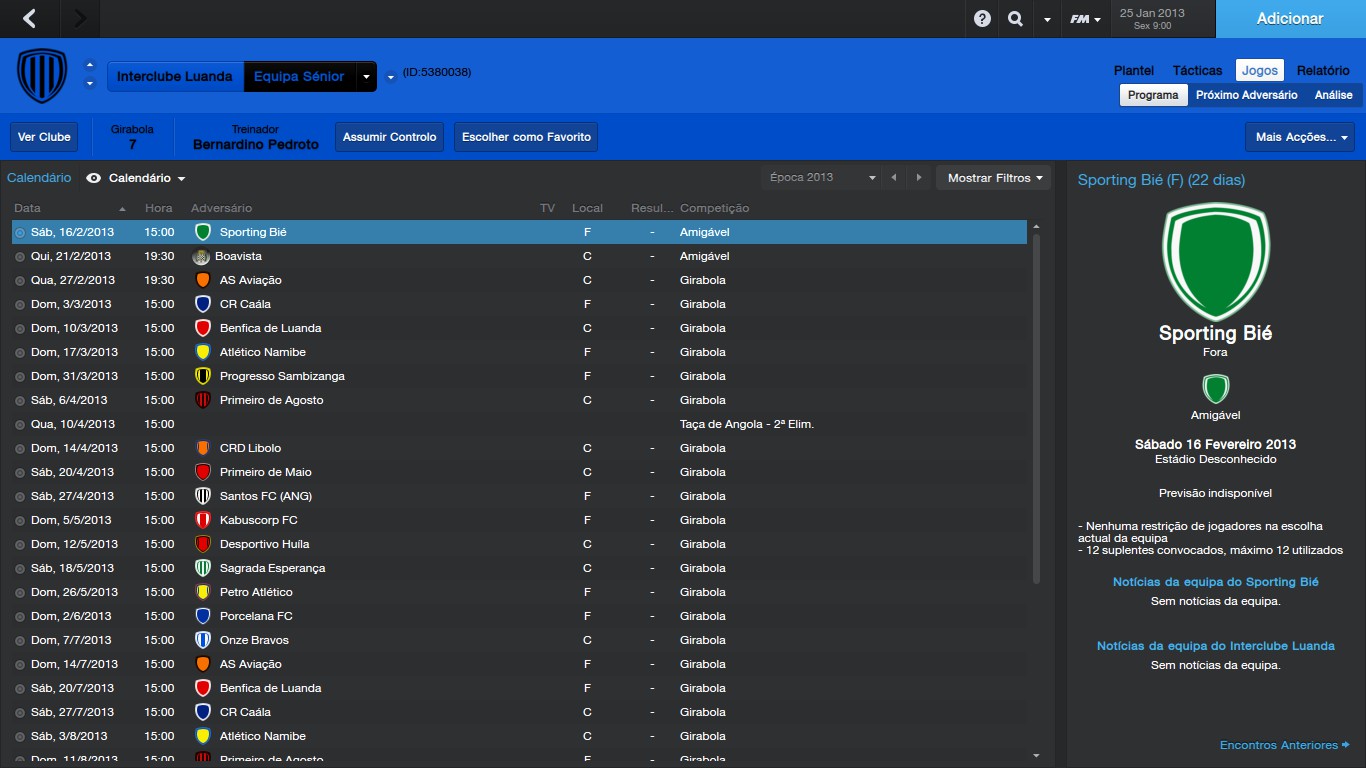This screenshot has height=768, width=1366.
Task: Expand the dropdown arrow beside search
Action: (1047, 20)
